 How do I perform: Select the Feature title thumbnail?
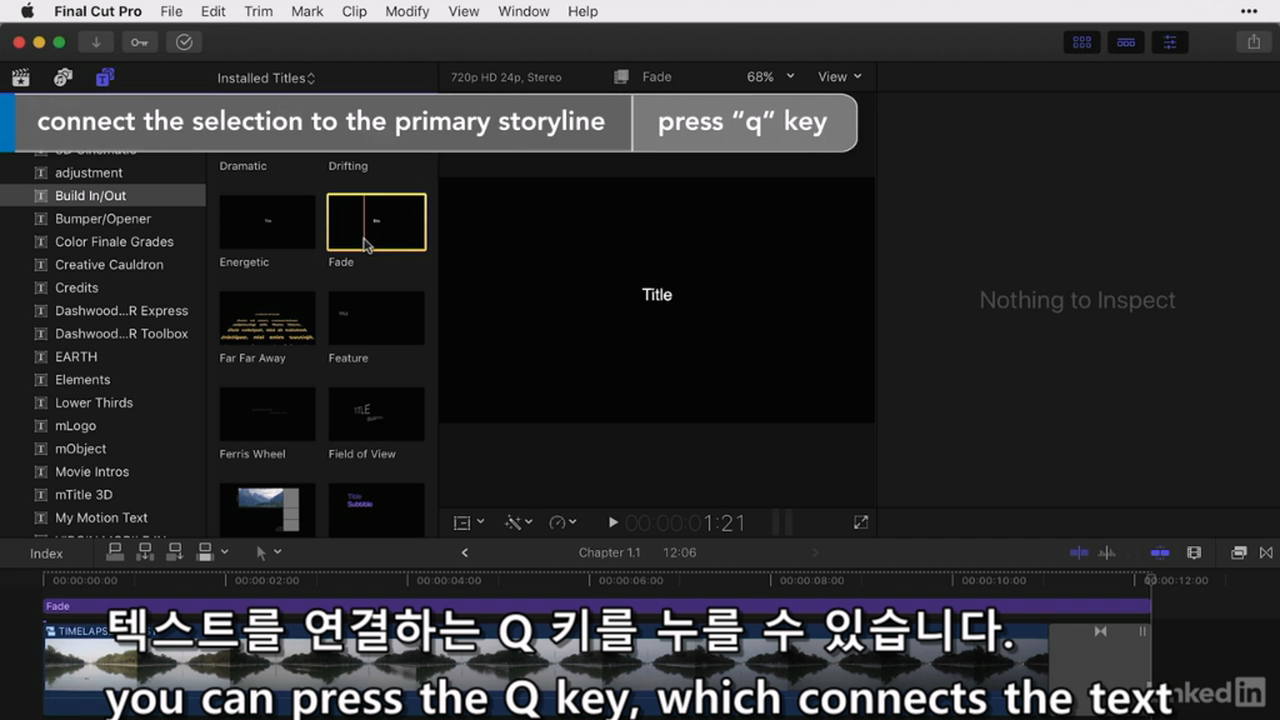click(x=376, y=318)
